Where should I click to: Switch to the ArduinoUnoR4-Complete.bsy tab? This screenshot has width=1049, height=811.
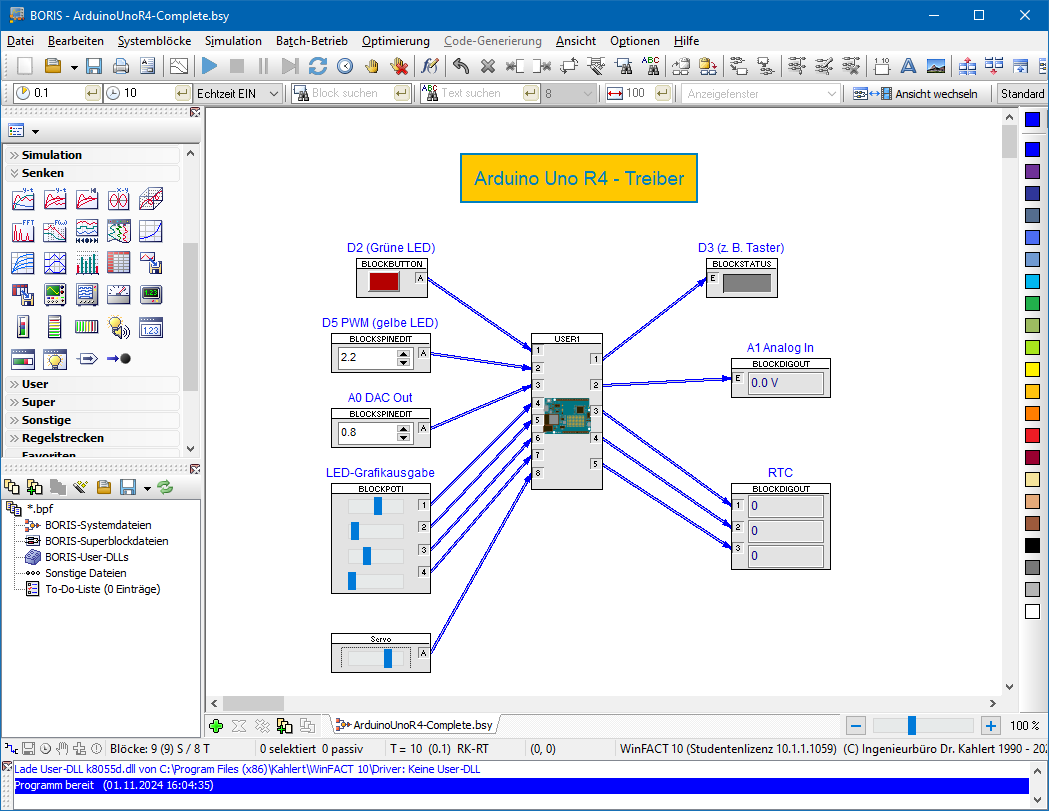pyautogui.click(x=415, y=725)
